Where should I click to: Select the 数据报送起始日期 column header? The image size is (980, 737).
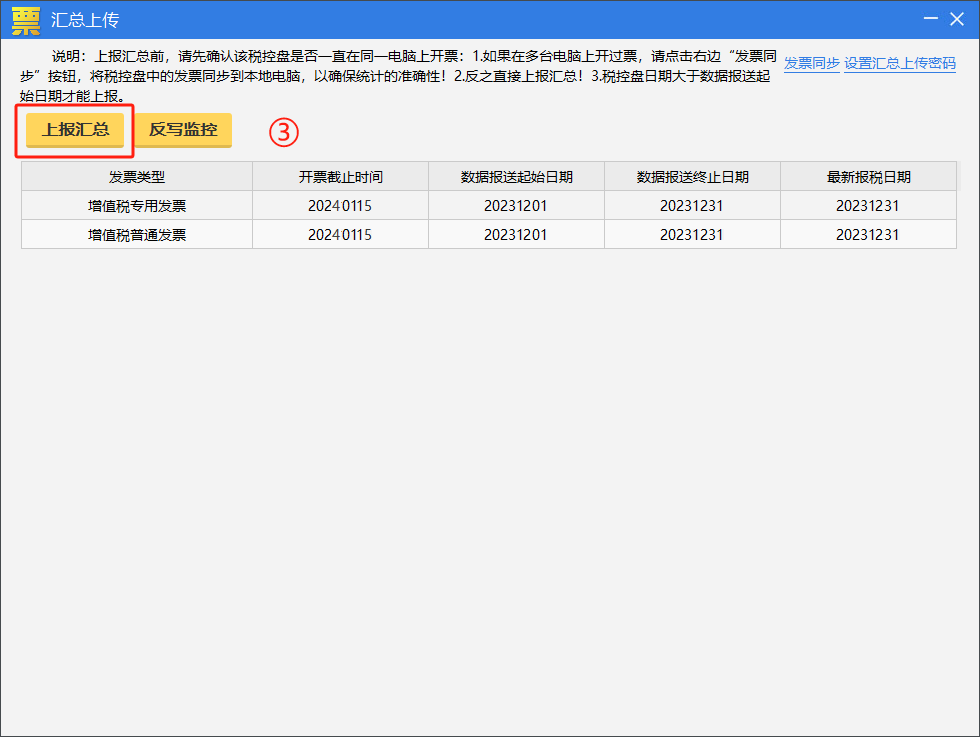[516, 176]
